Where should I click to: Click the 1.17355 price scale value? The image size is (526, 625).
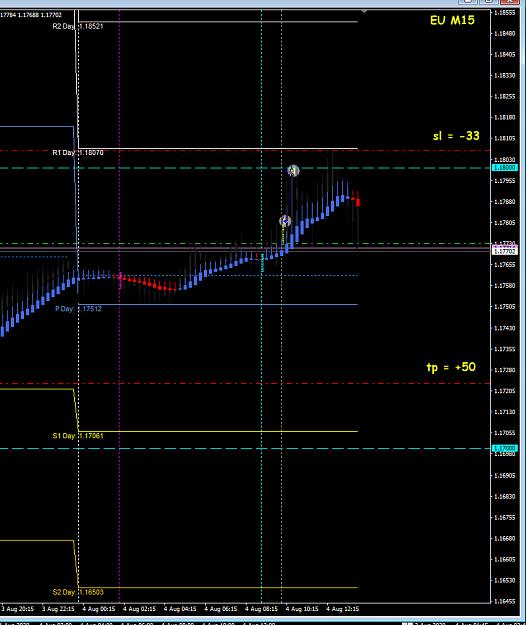tap(504, 349)
